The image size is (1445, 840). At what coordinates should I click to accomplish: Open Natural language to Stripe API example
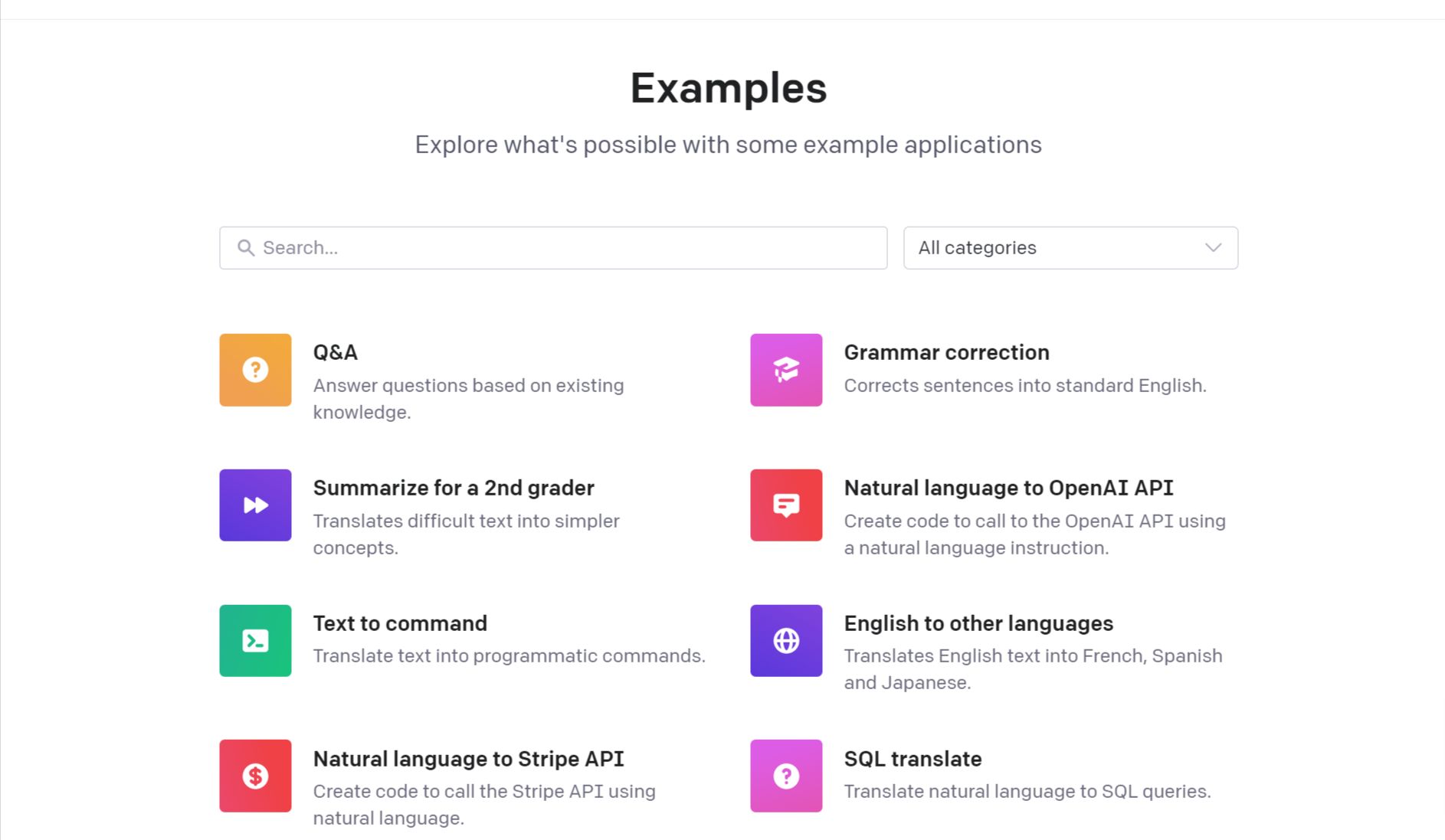tap(468, 759)
